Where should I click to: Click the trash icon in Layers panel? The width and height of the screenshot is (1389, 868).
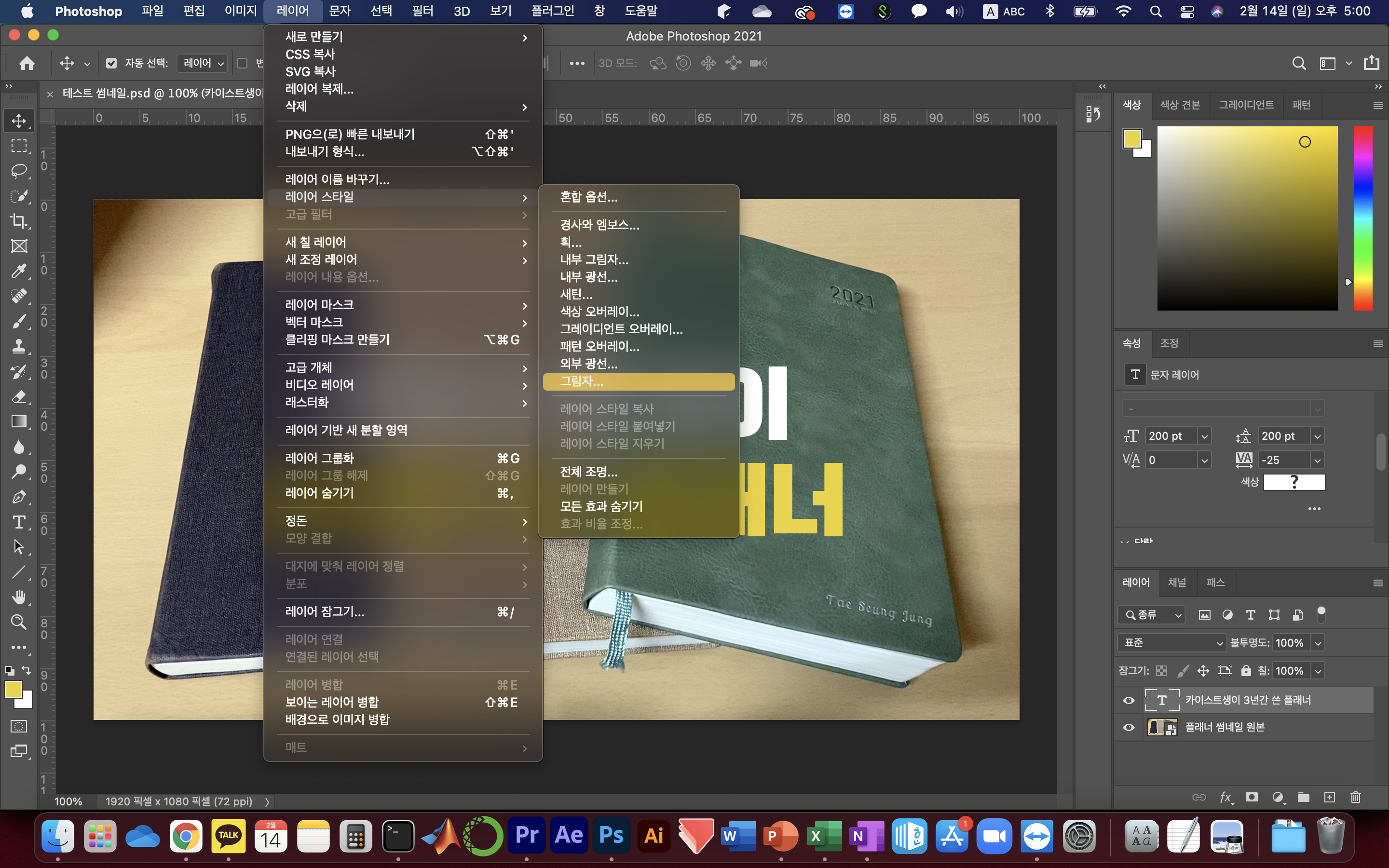click(x=1356, y=797)
